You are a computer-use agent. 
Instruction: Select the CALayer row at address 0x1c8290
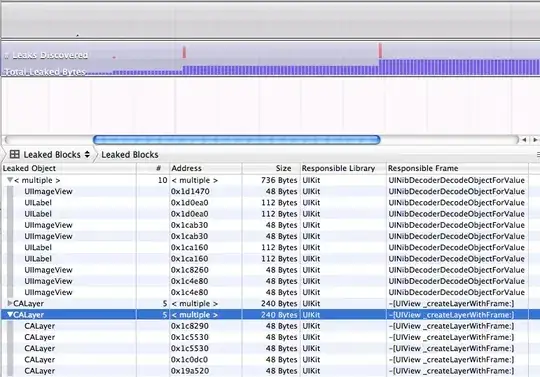[x=264, y=326]
